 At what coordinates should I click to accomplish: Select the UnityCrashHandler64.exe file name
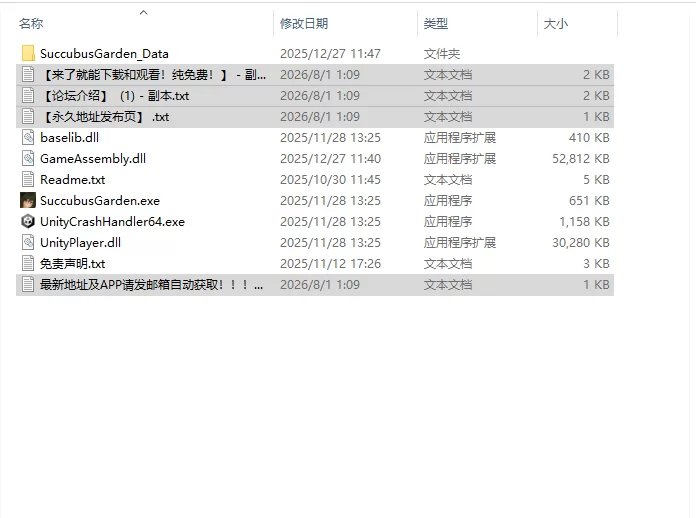pos(112,221)
